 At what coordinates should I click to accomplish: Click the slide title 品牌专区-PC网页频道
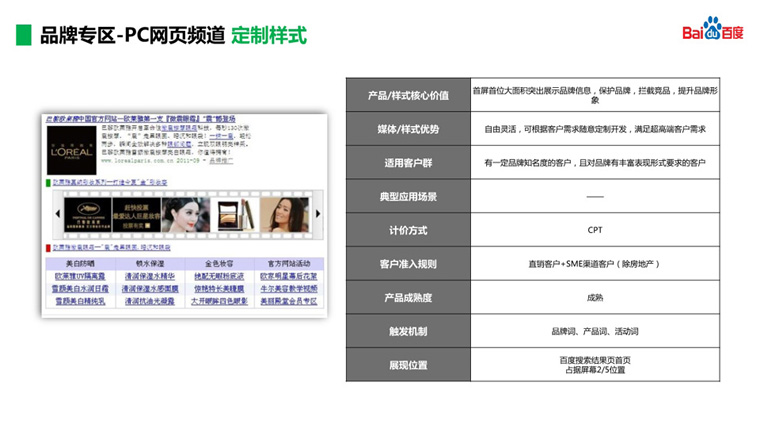(132, 35)
